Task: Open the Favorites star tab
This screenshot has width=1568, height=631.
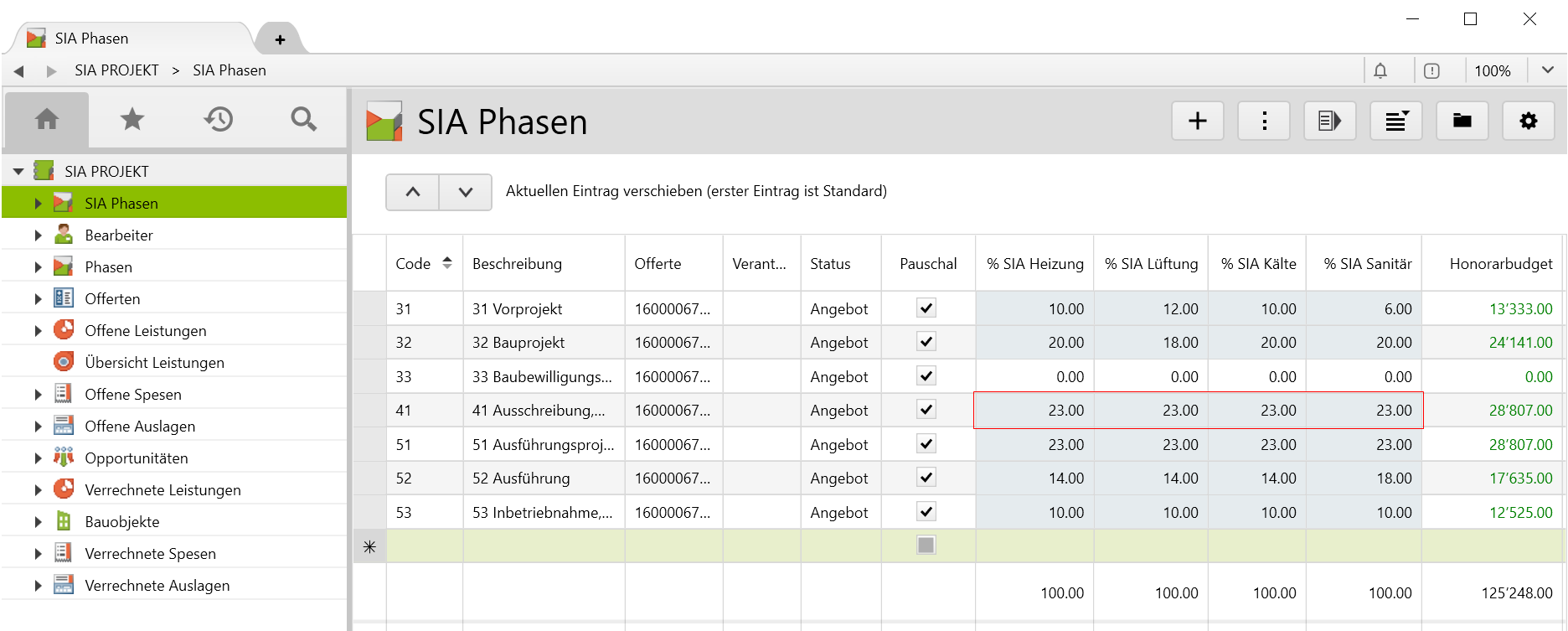Action: (132, 120)
